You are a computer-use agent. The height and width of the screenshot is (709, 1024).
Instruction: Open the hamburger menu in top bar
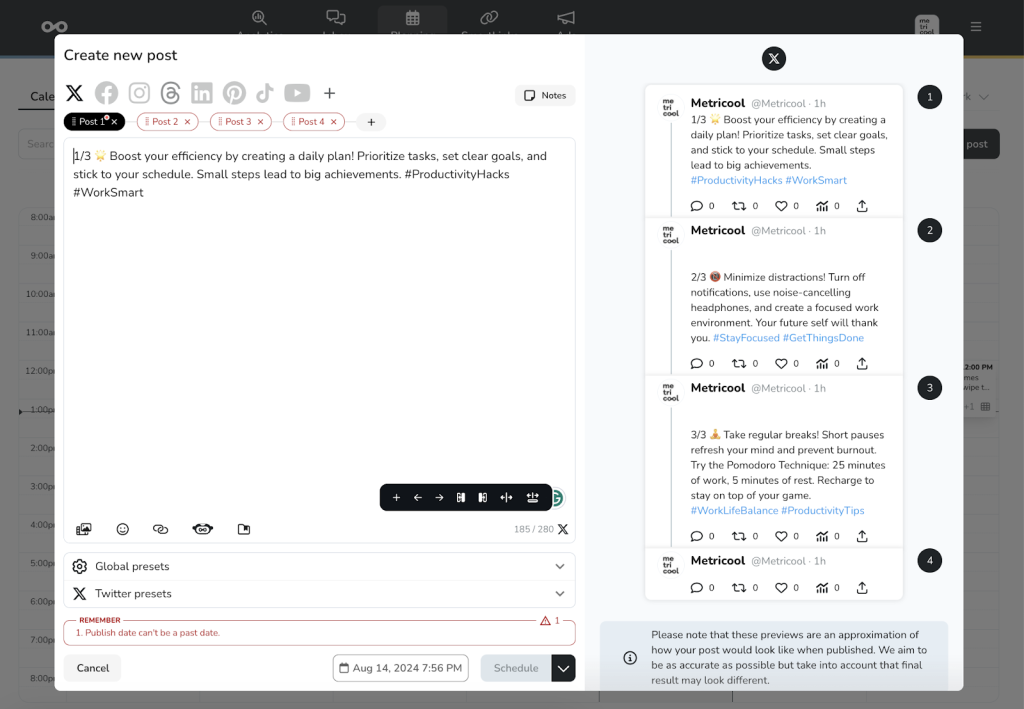coord(976,27)
